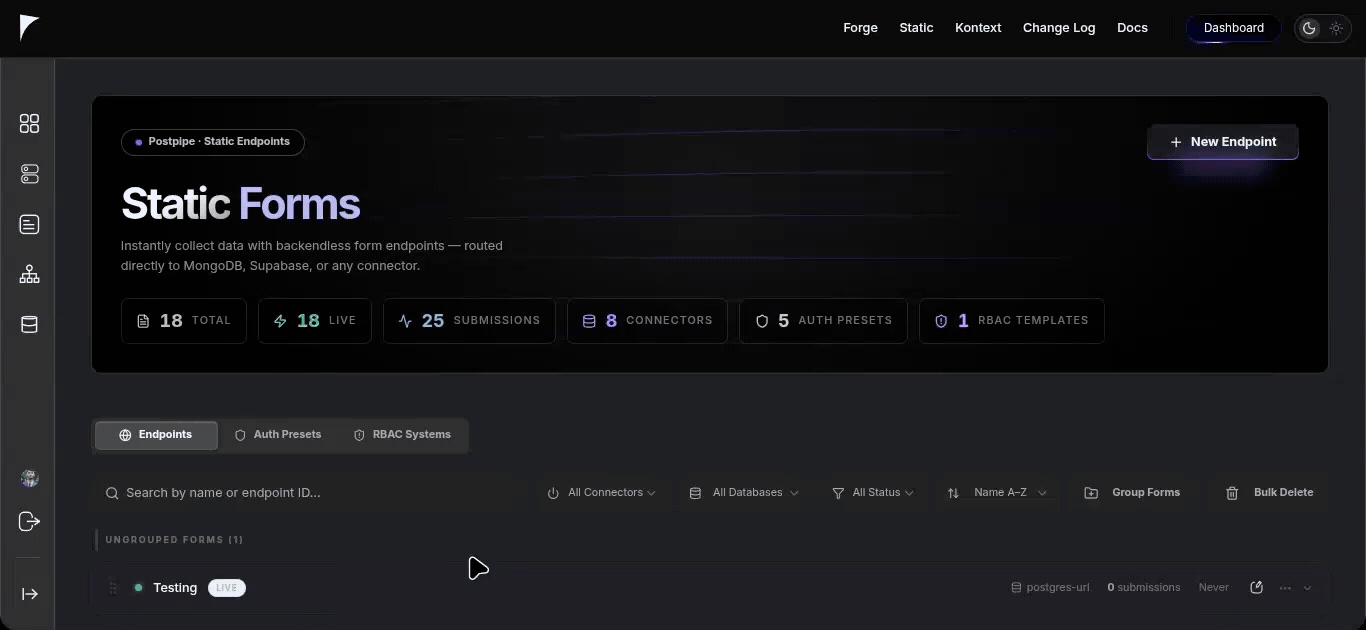Expand the Testing row with its chevron

(x=1308, y=588)
